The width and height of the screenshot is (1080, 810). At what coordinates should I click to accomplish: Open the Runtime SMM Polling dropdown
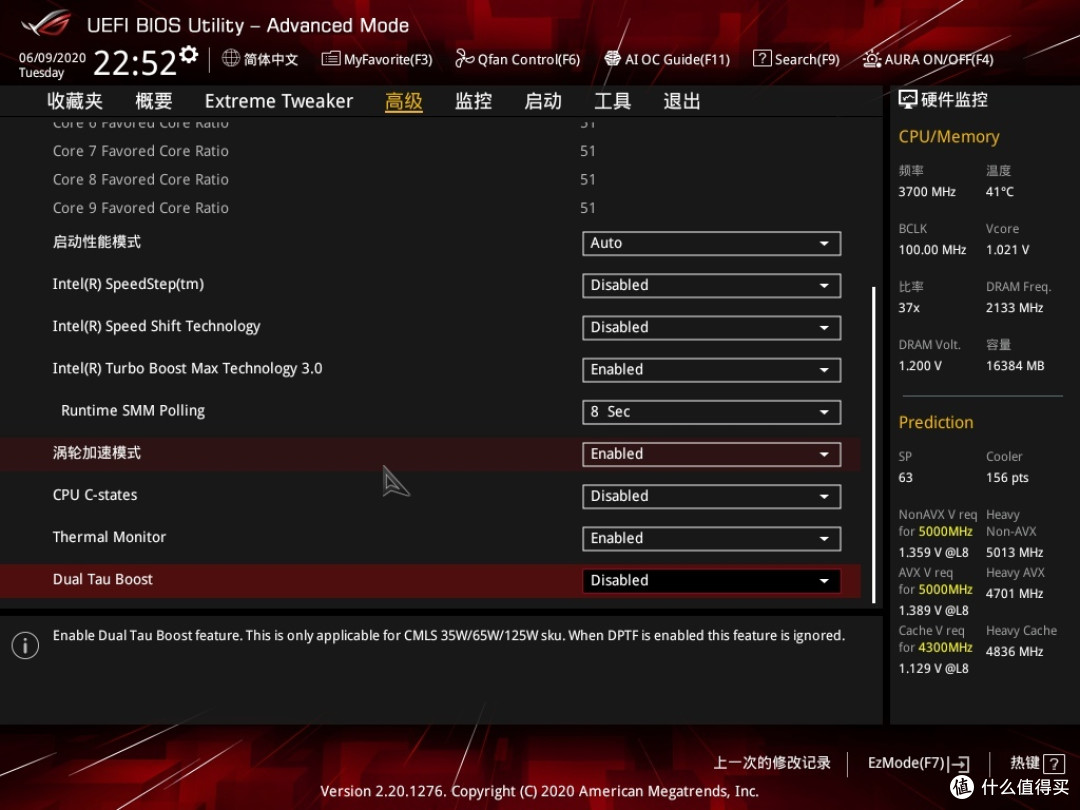point(712,412)
